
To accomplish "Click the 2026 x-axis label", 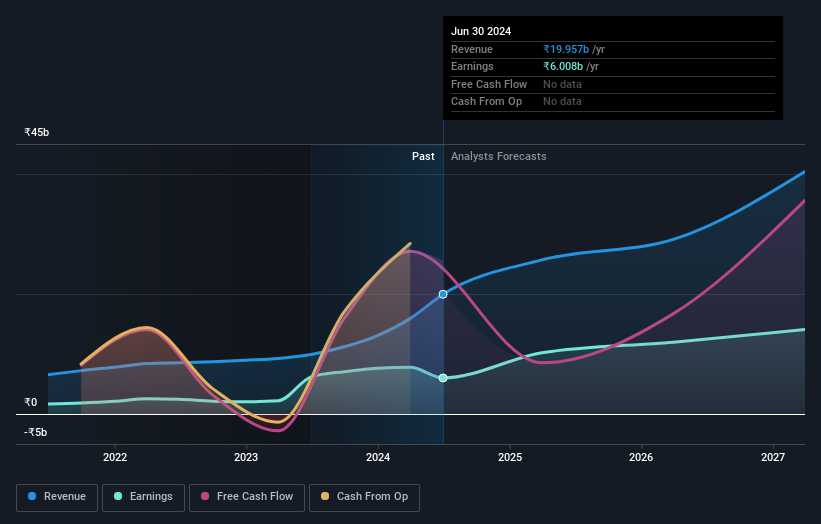I will point(641,457).
